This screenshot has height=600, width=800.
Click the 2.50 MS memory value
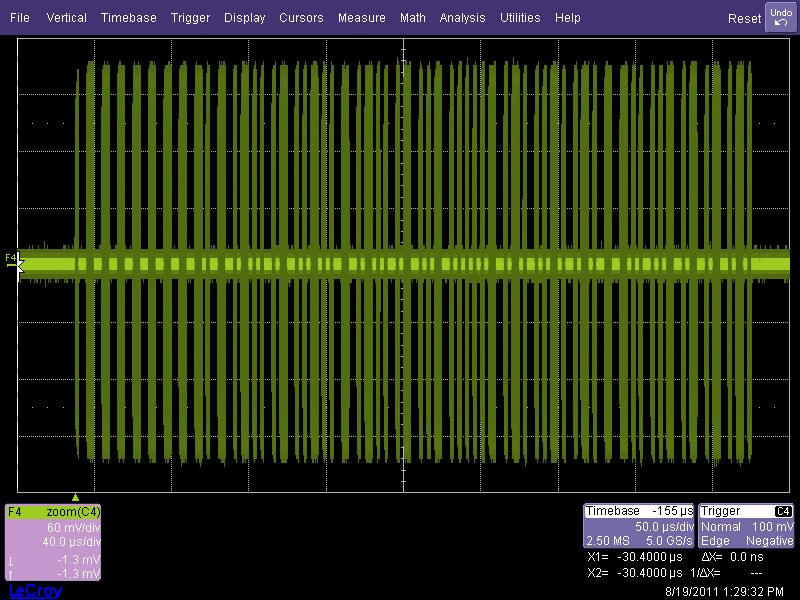[x=608, y=541]
